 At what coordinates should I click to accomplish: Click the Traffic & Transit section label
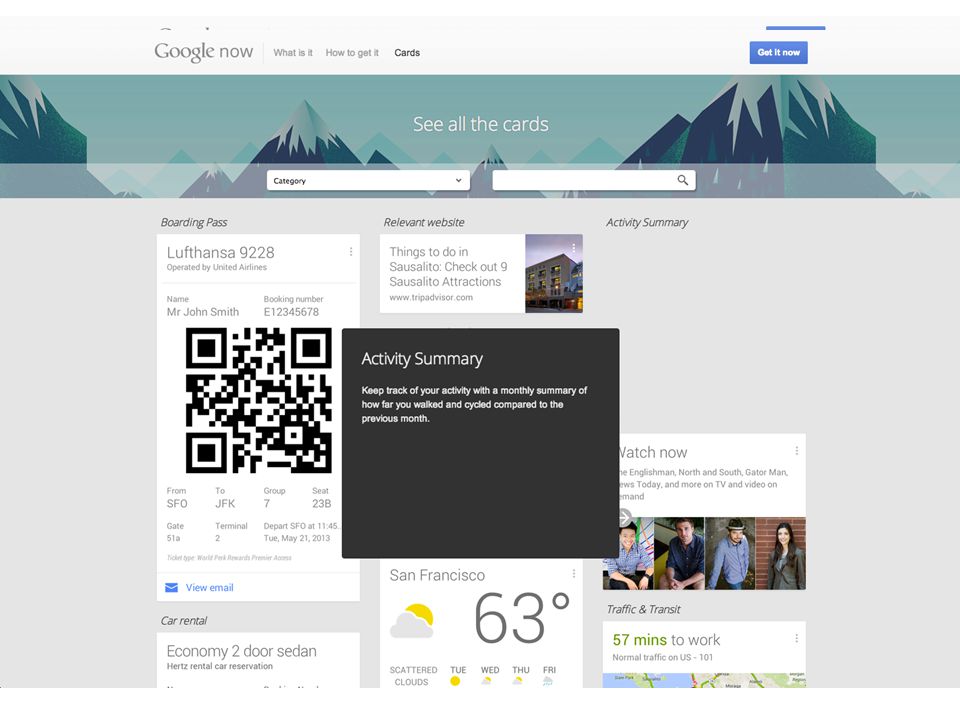[x=643, y=609]
